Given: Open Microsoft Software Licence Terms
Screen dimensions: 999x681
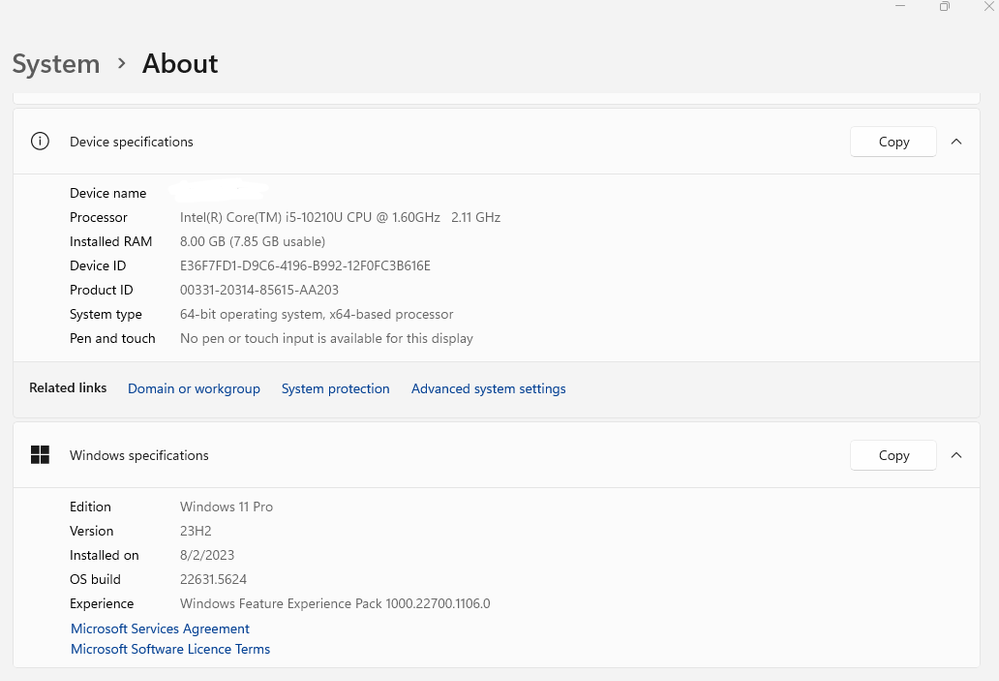Looking at the screenshot, I should 170,649.
